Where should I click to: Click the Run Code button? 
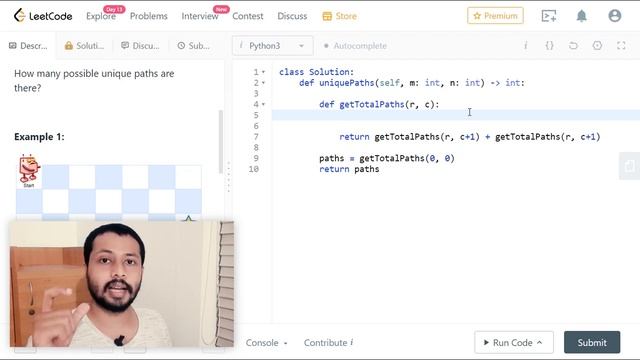[513, 342]
